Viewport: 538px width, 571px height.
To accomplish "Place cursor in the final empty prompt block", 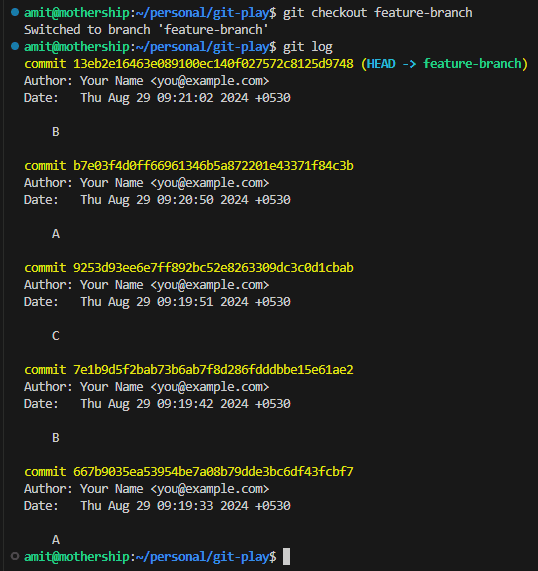I will pyautogui.click(x=287, y=556).
